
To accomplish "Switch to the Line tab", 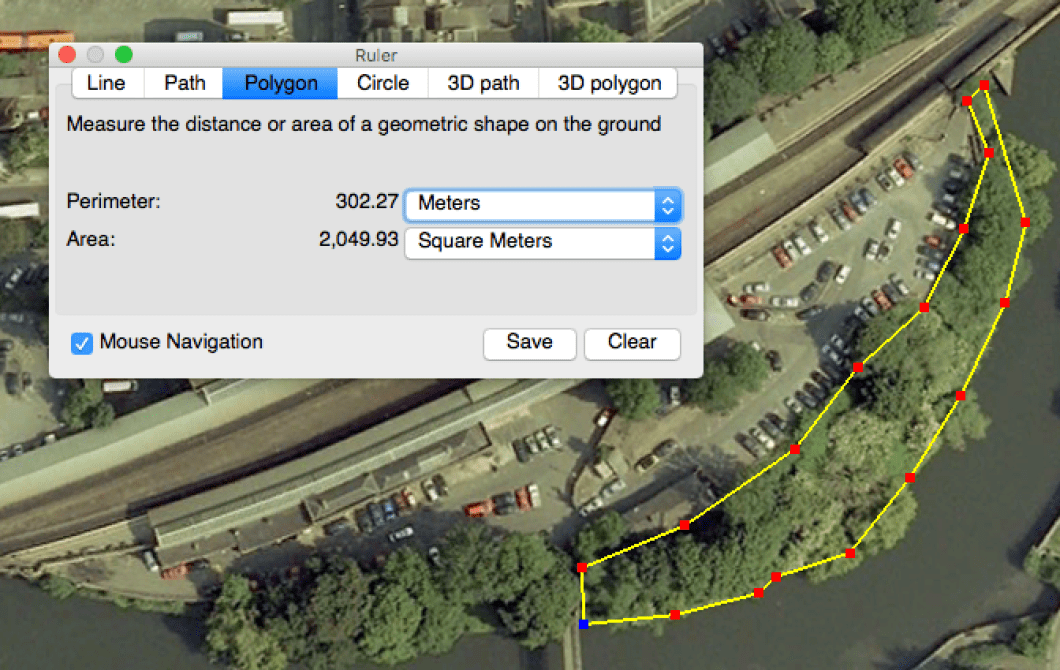I will point(106,83).
